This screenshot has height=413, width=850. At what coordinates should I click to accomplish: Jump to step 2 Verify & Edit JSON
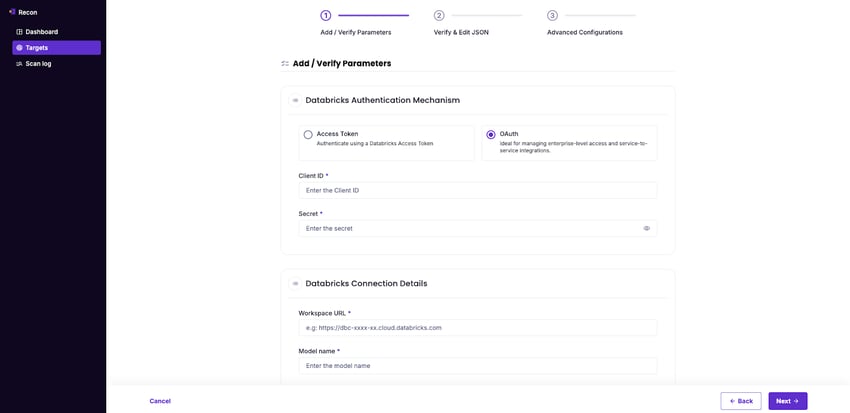439,16
